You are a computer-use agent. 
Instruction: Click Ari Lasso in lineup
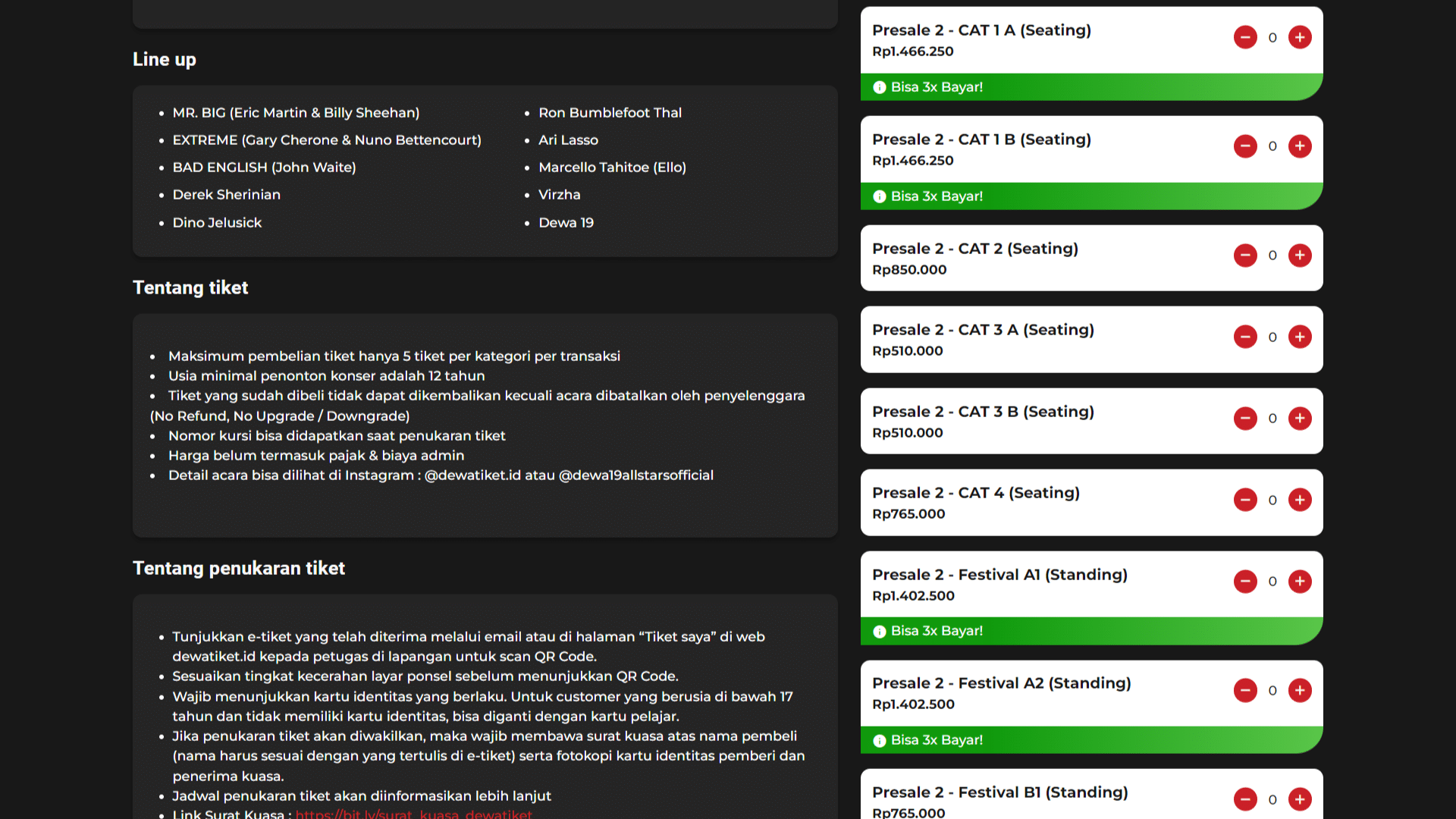(568, 140)
